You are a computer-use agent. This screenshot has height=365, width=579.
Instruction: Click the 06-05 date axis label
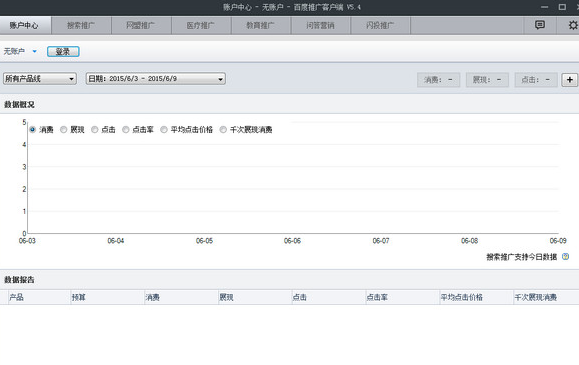tap(204, 241)
